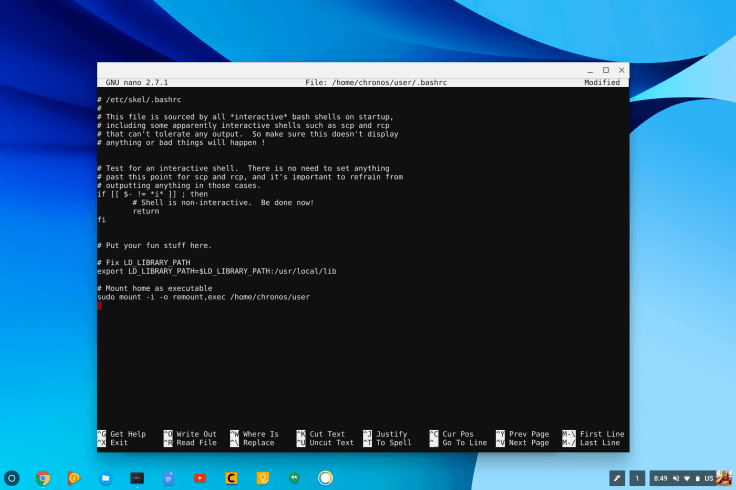This screenshot has width=736, height=490.
Task: Open Google Keep lightbulb icon
Action: 263,478
